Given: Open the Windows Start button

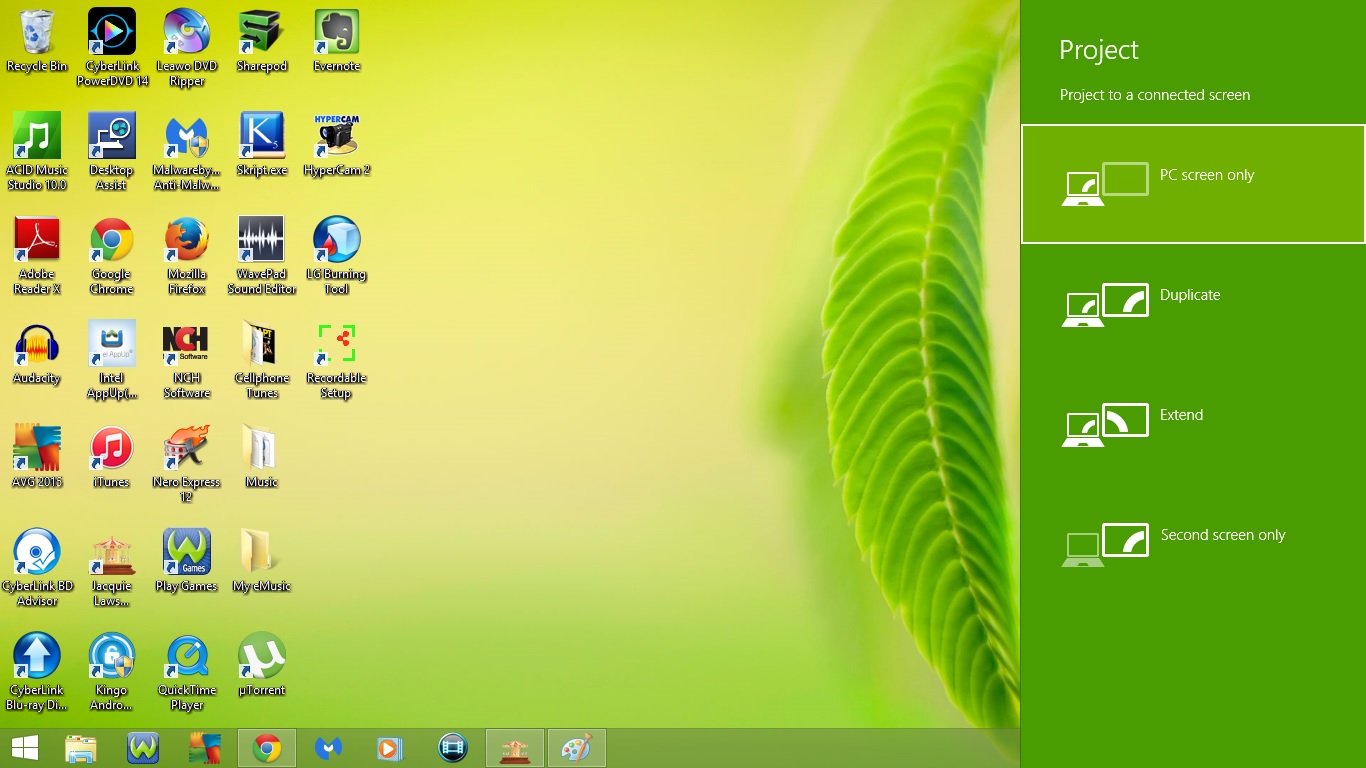Looking at the screenshot, I should 25,748.
